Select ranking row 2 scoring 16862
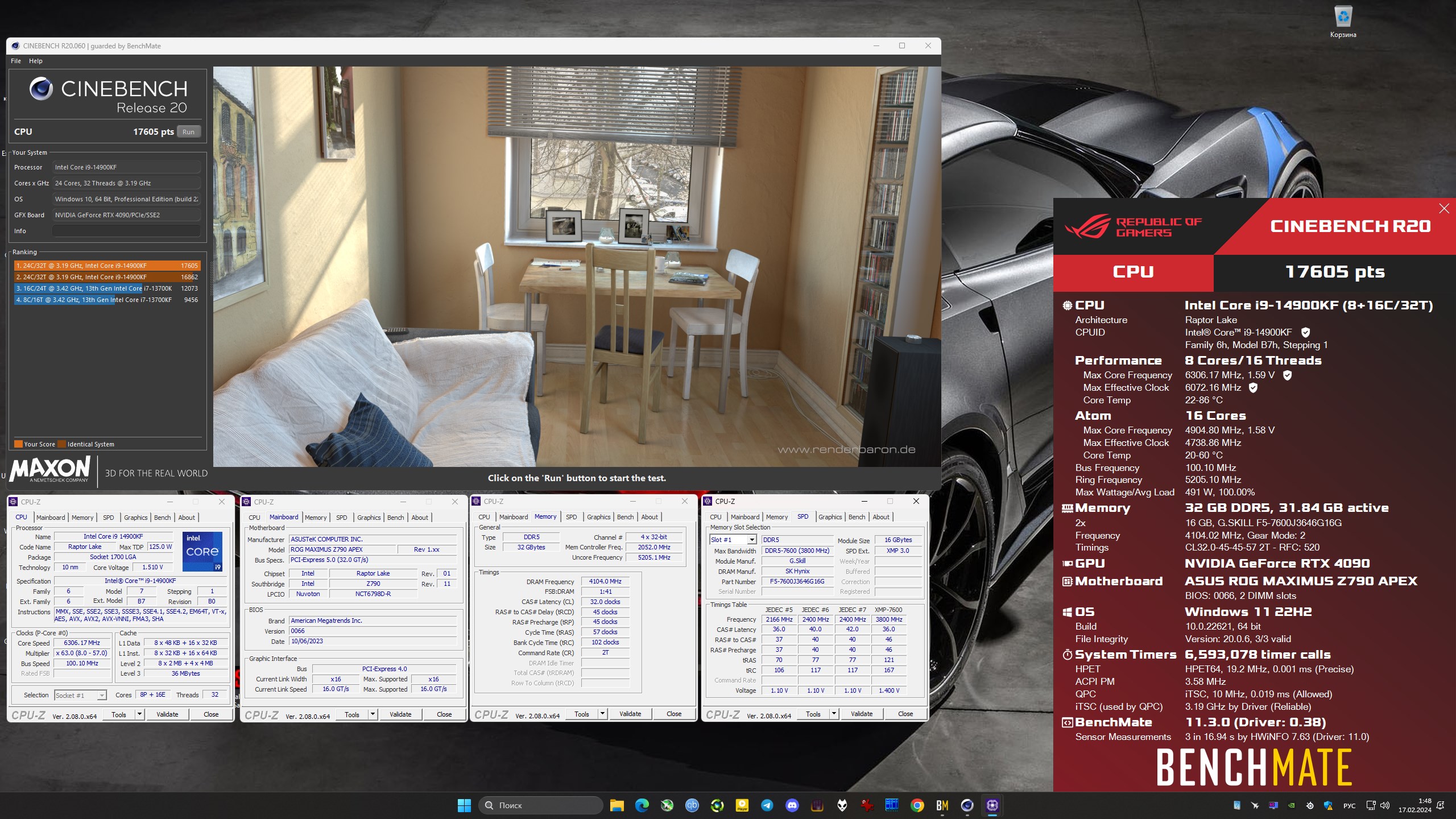 [x=107, y=277]
